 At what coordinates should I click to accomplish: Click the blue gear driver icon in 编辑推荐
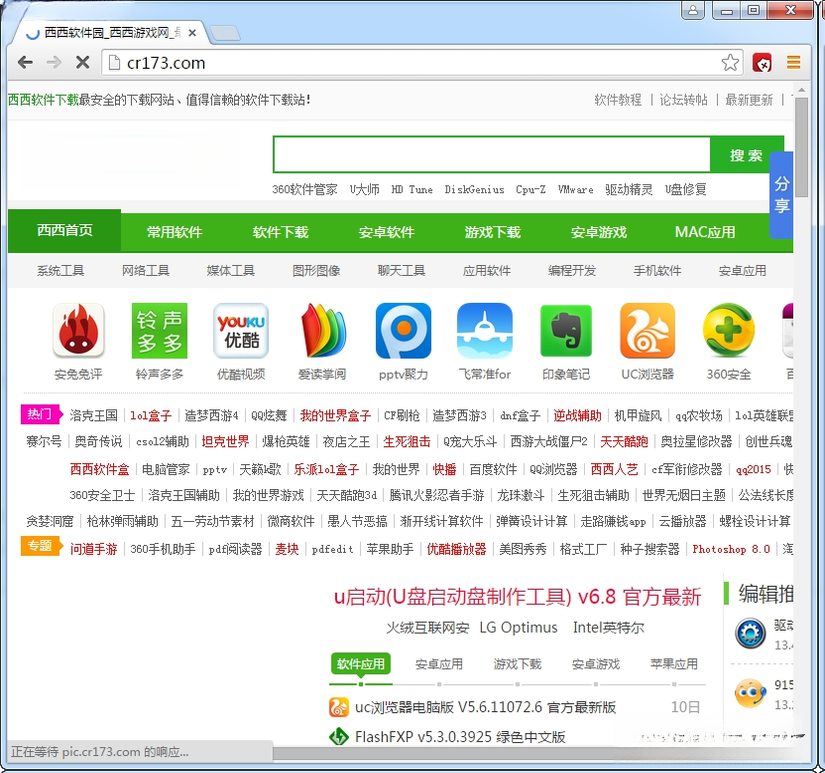[x=750, y=633]
